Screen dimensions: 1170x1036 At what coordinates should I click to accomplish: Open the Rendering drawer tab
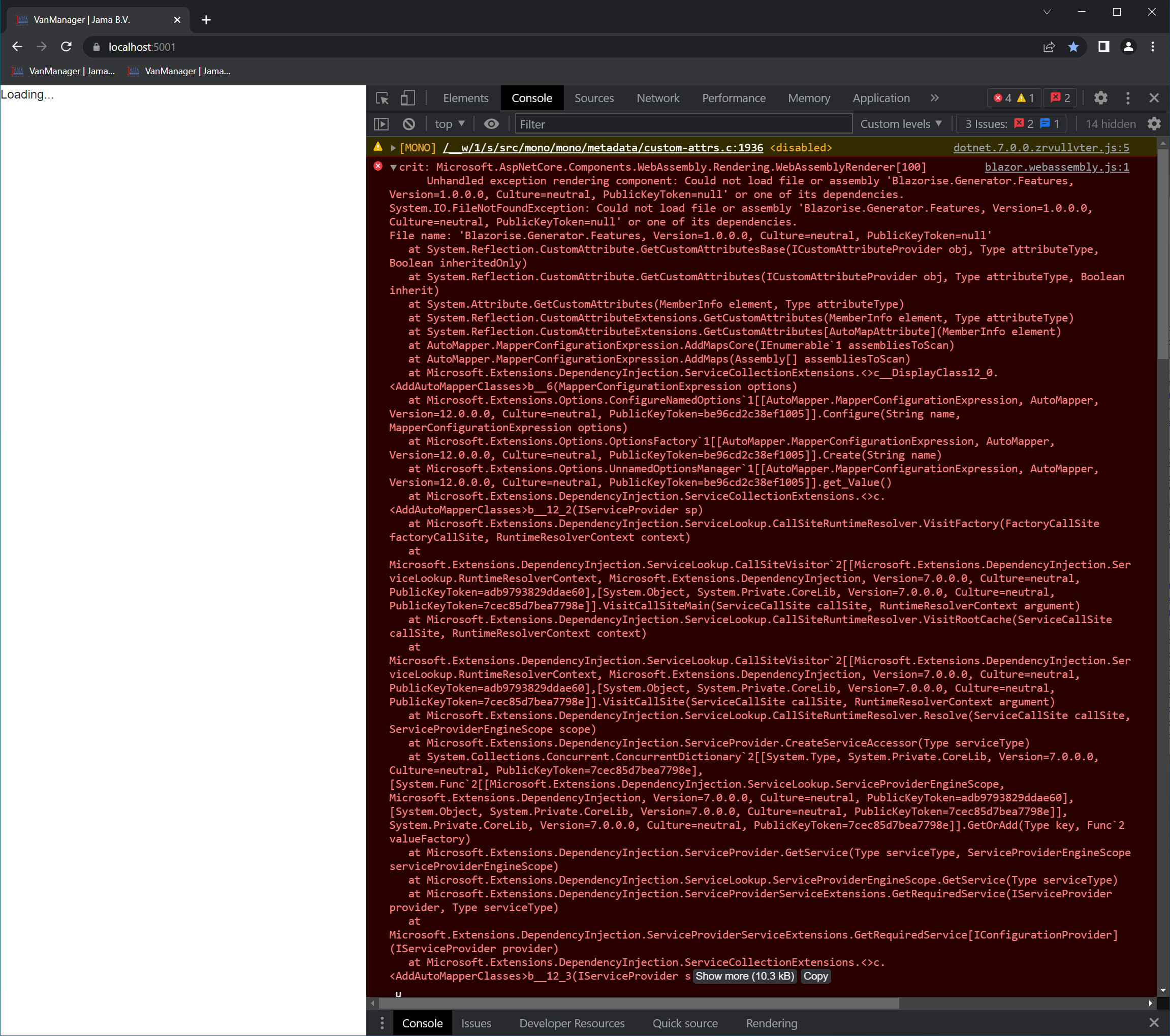[771, 1023]
